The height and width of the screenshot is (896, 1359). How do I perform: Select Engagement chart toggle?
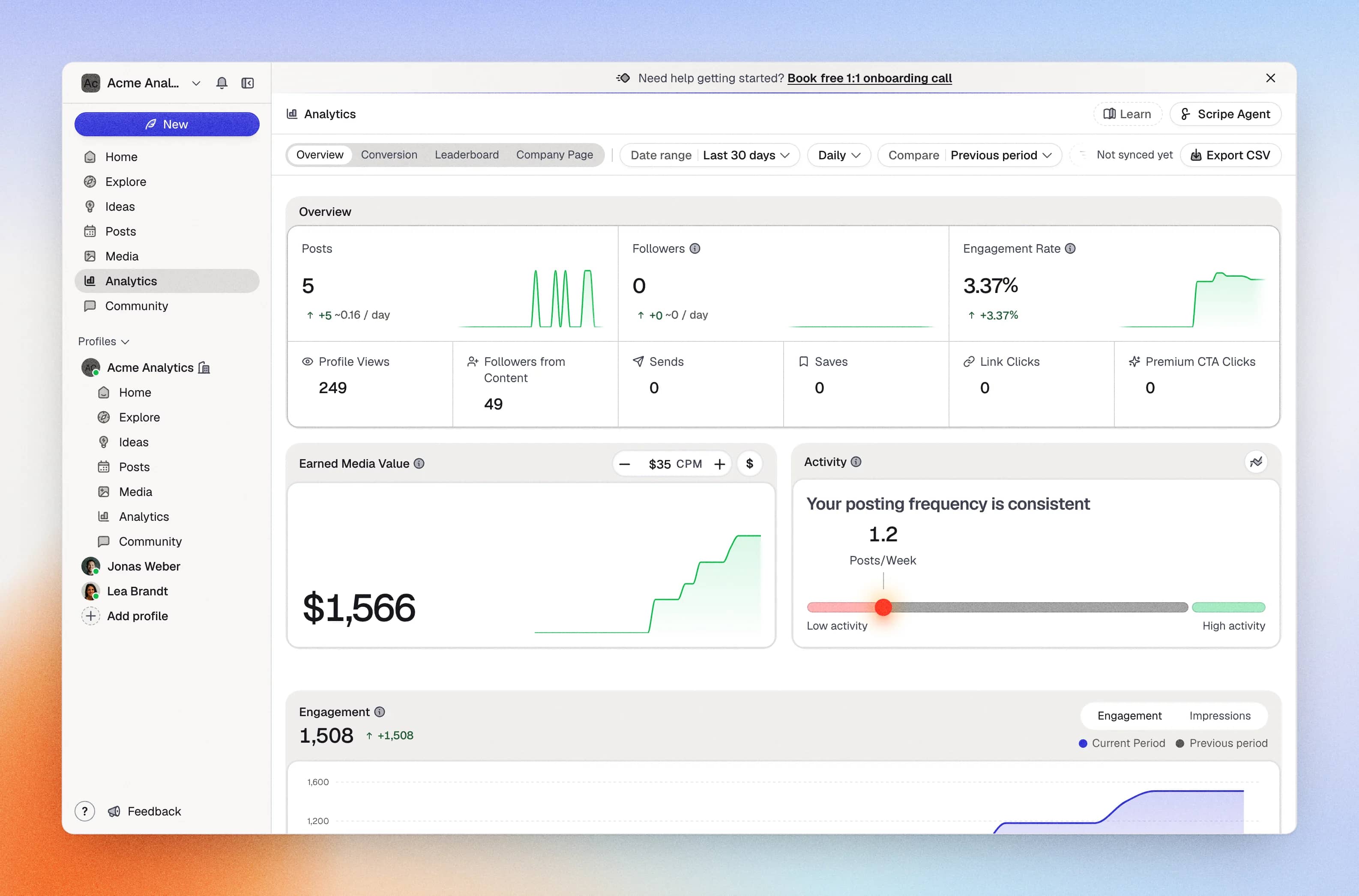click(1129, 715)
